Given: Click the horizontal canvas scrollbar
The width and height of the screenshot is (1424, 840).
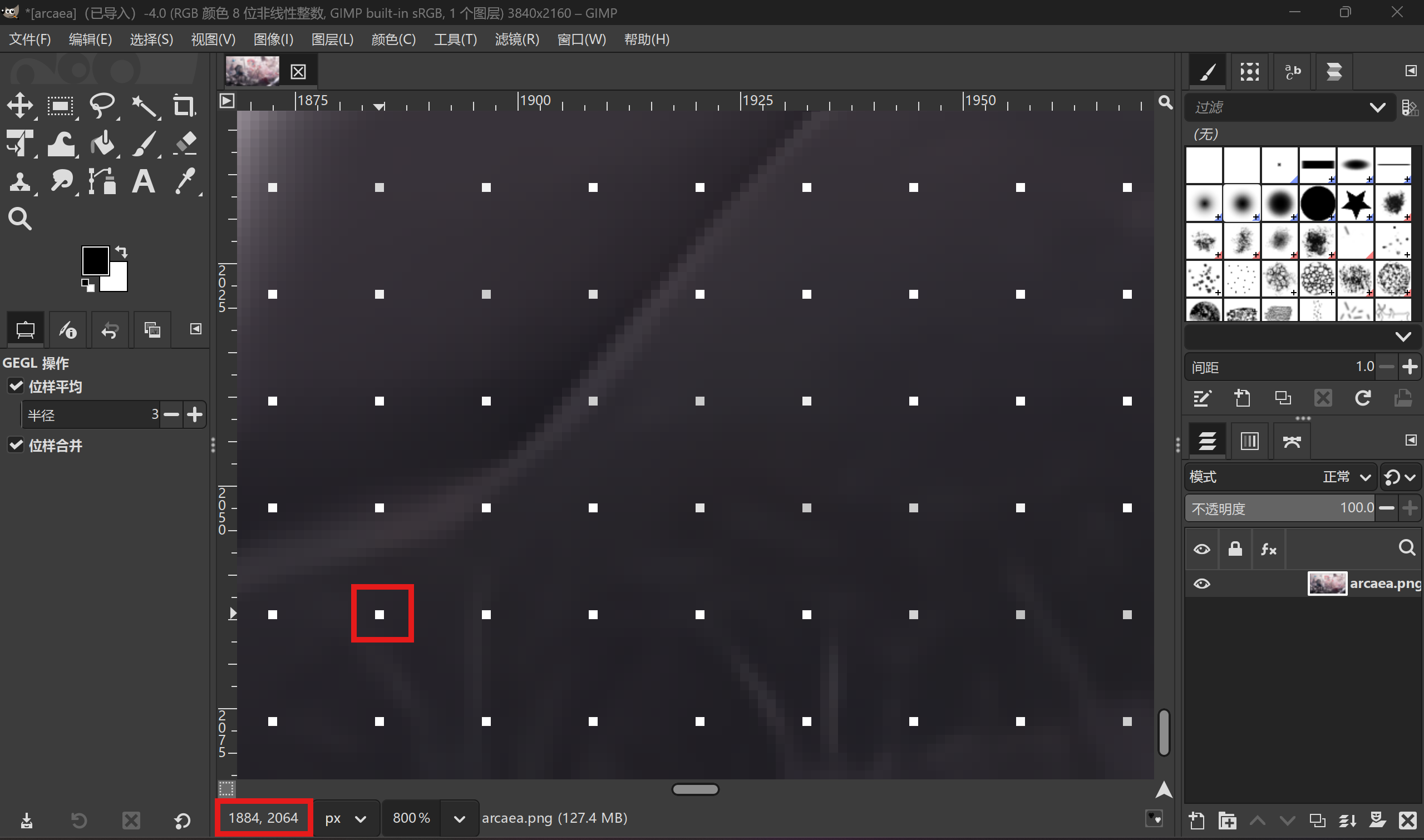Looking at the screenshot, I should point(695,789).
